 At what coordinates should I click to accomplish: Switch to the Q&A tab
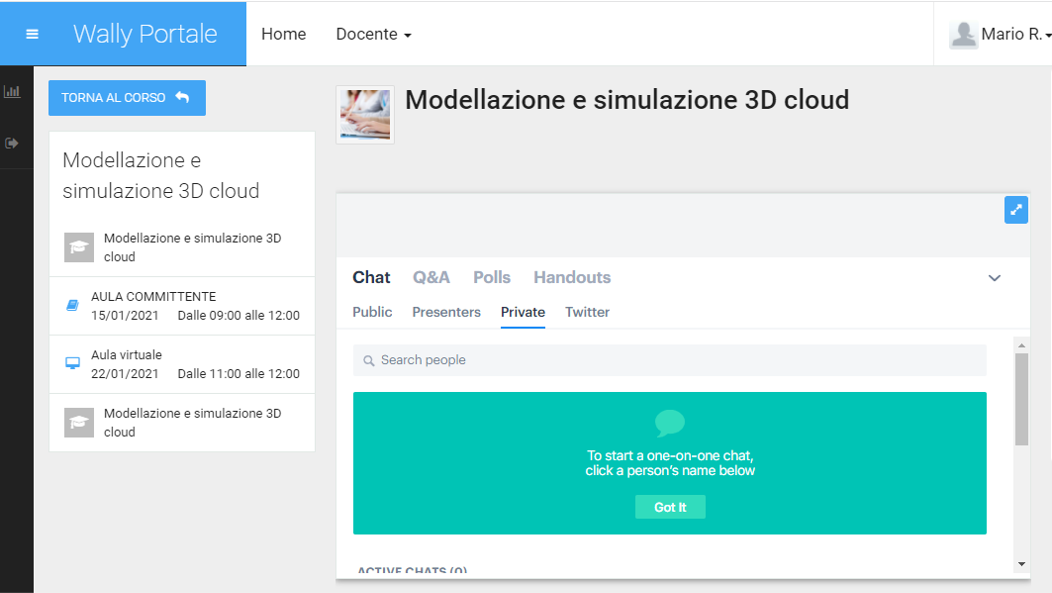(x=431, y=277)
